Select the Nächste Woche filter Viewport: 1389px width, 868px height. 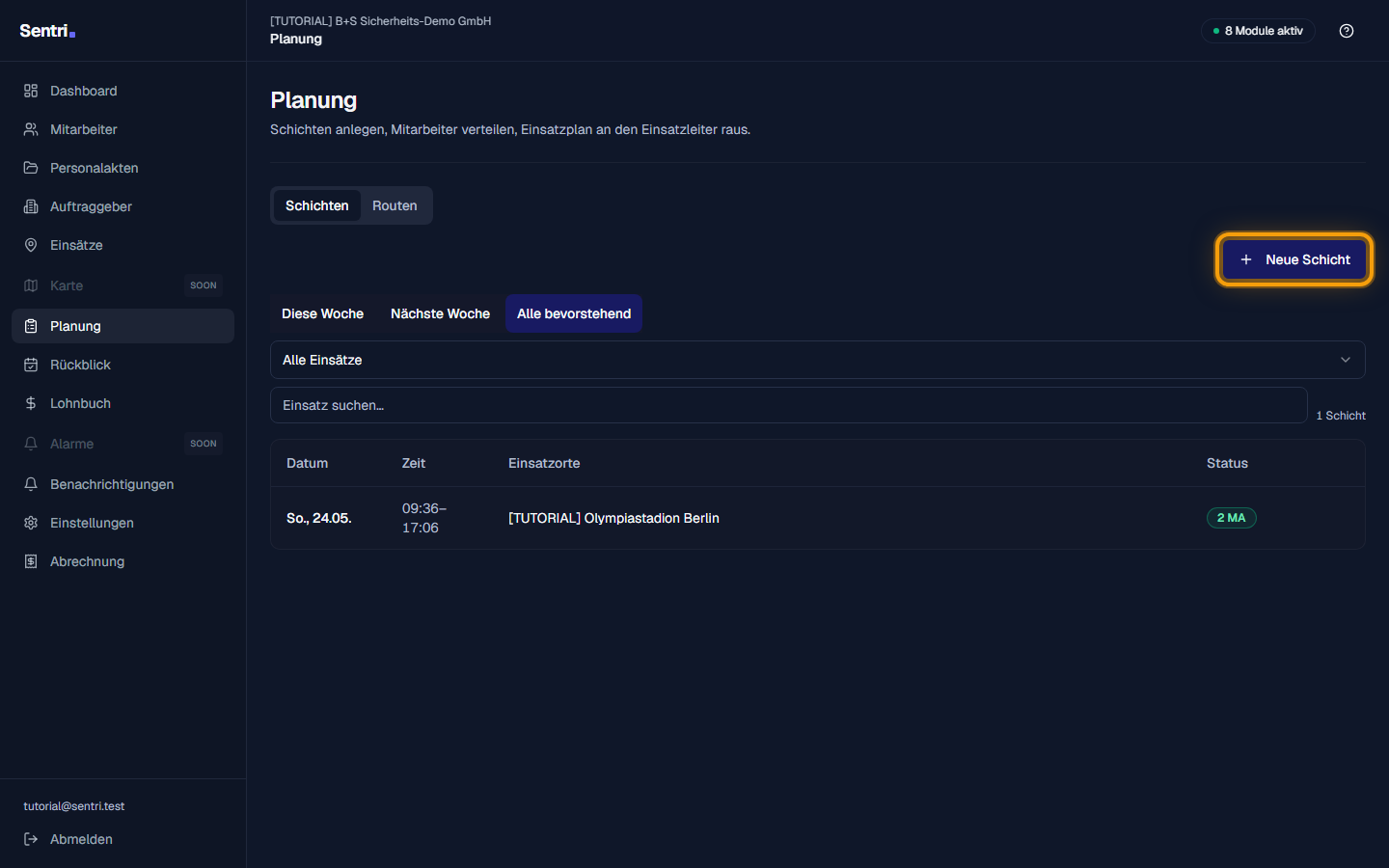point(440,313)
